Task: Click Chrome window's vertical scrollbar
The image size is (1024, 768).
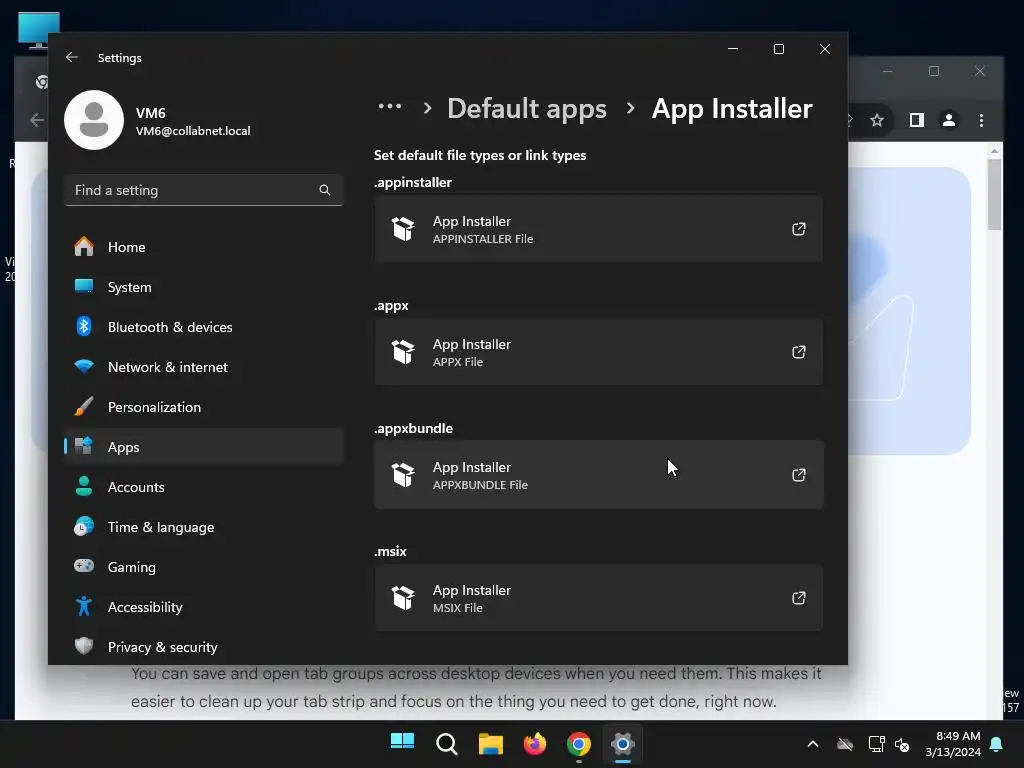Action: click(x=994, y=195)
